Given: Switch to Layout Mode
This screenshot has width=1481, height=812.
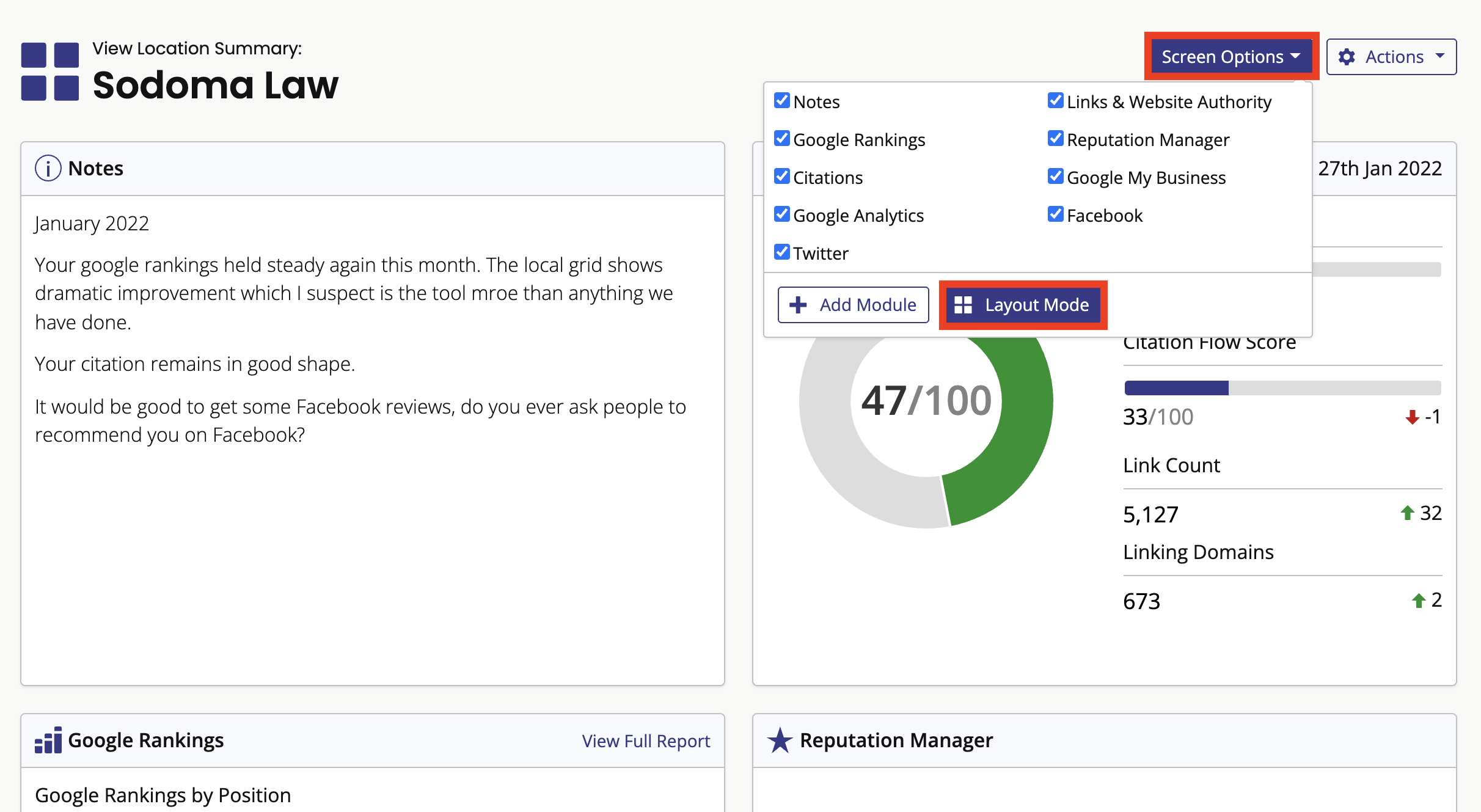Looking at the screenshot, I should 1023,304.
